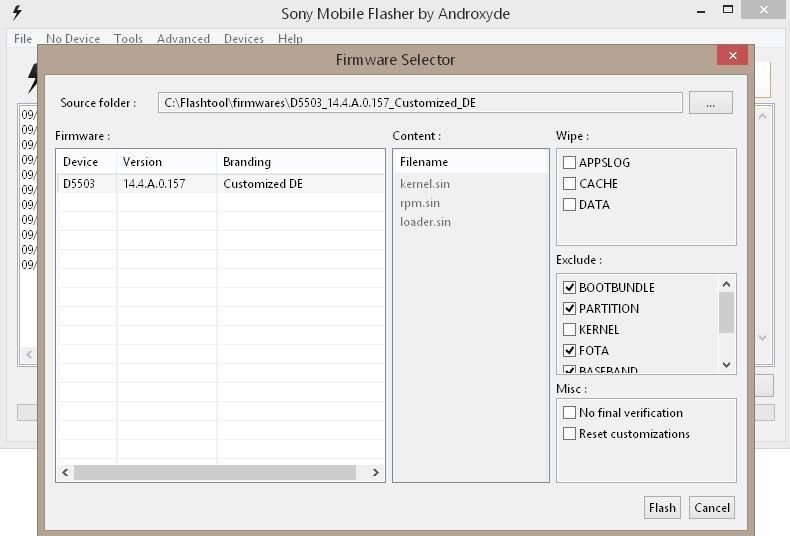Browse for the source folder with the ... button

(x=710, y=103)
